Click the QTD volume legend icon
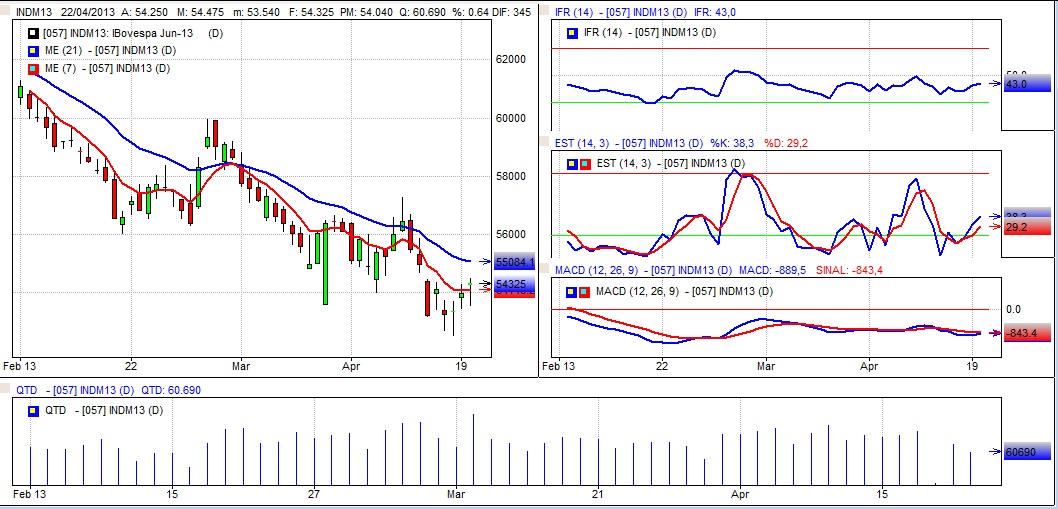 pyautogui.click(x=34, y=410)
